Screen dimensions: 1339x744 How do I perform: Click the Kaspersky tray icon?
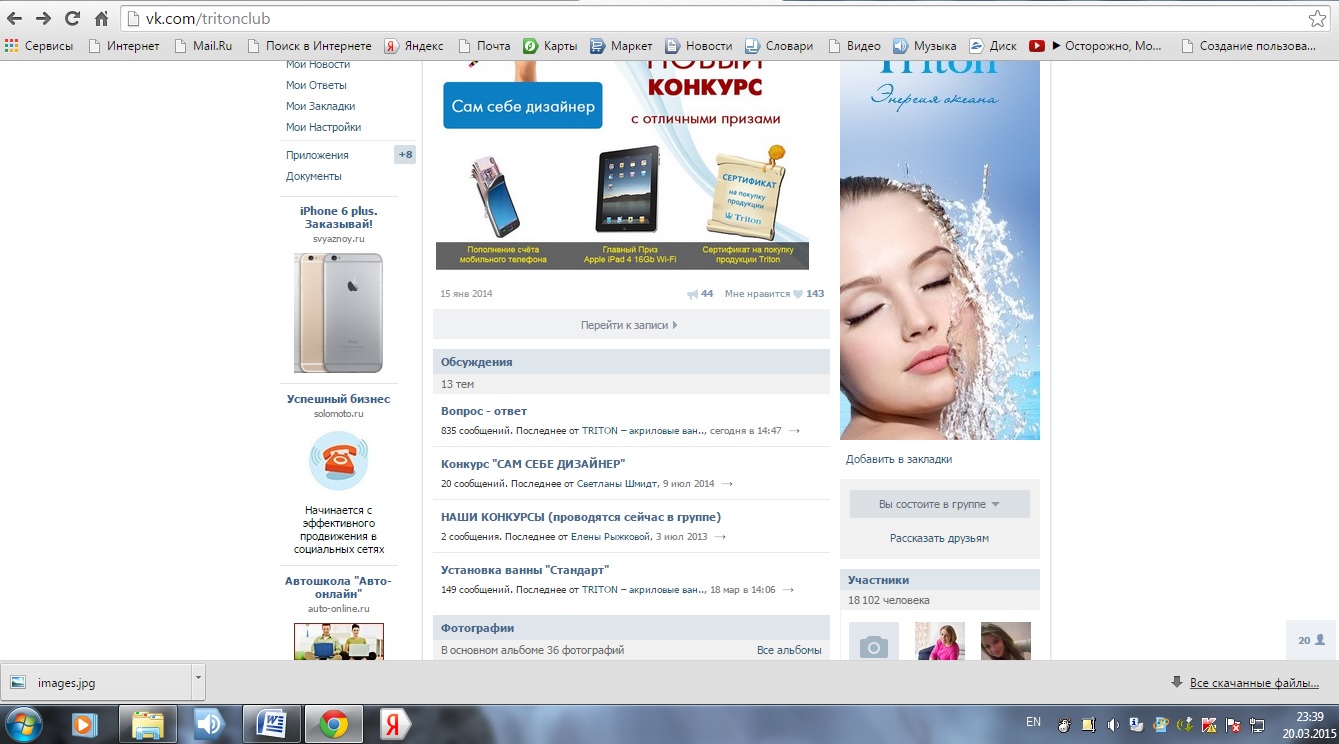1209,724
